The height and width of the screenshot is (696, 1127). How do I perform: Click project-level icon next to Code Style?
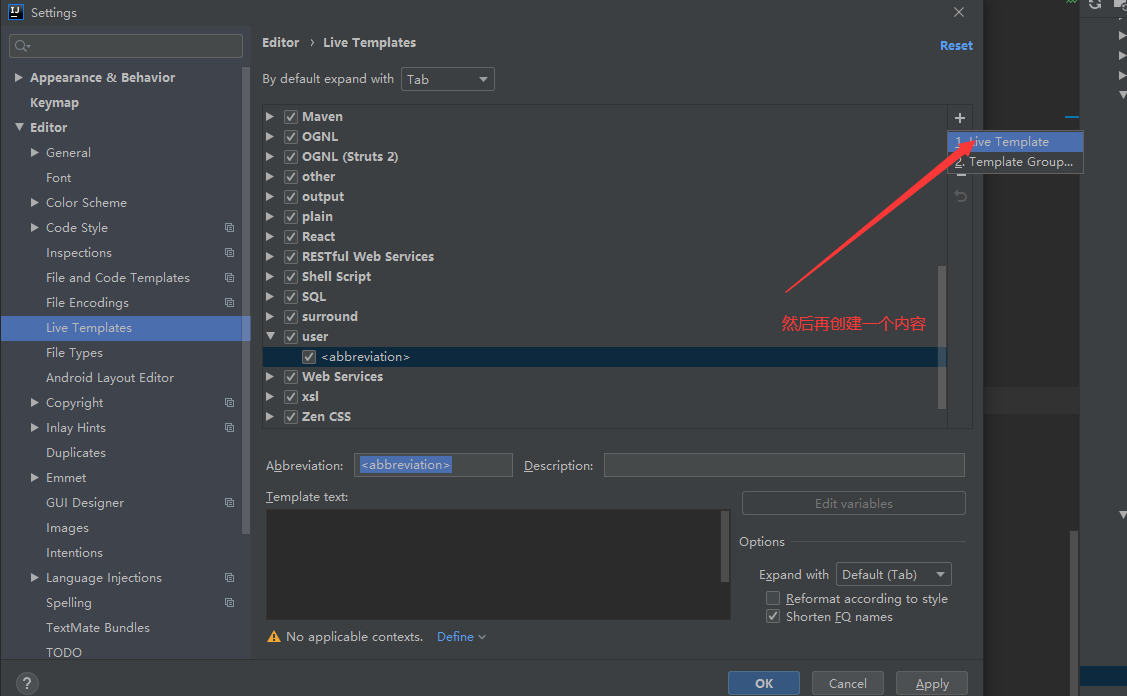(x=229, y=228)
